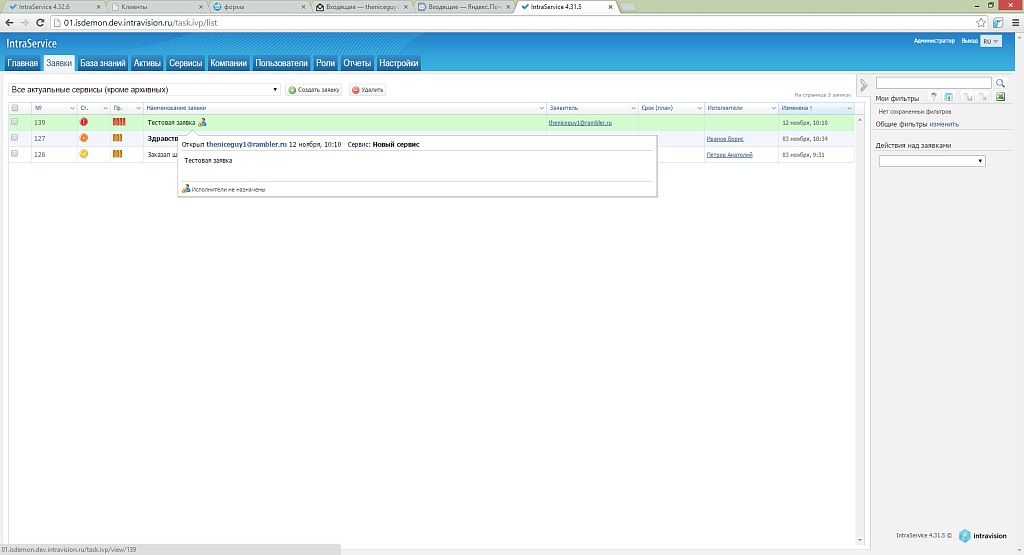Click the priority bars icon in row 127
1024x555 pixels.
[118, 138]
